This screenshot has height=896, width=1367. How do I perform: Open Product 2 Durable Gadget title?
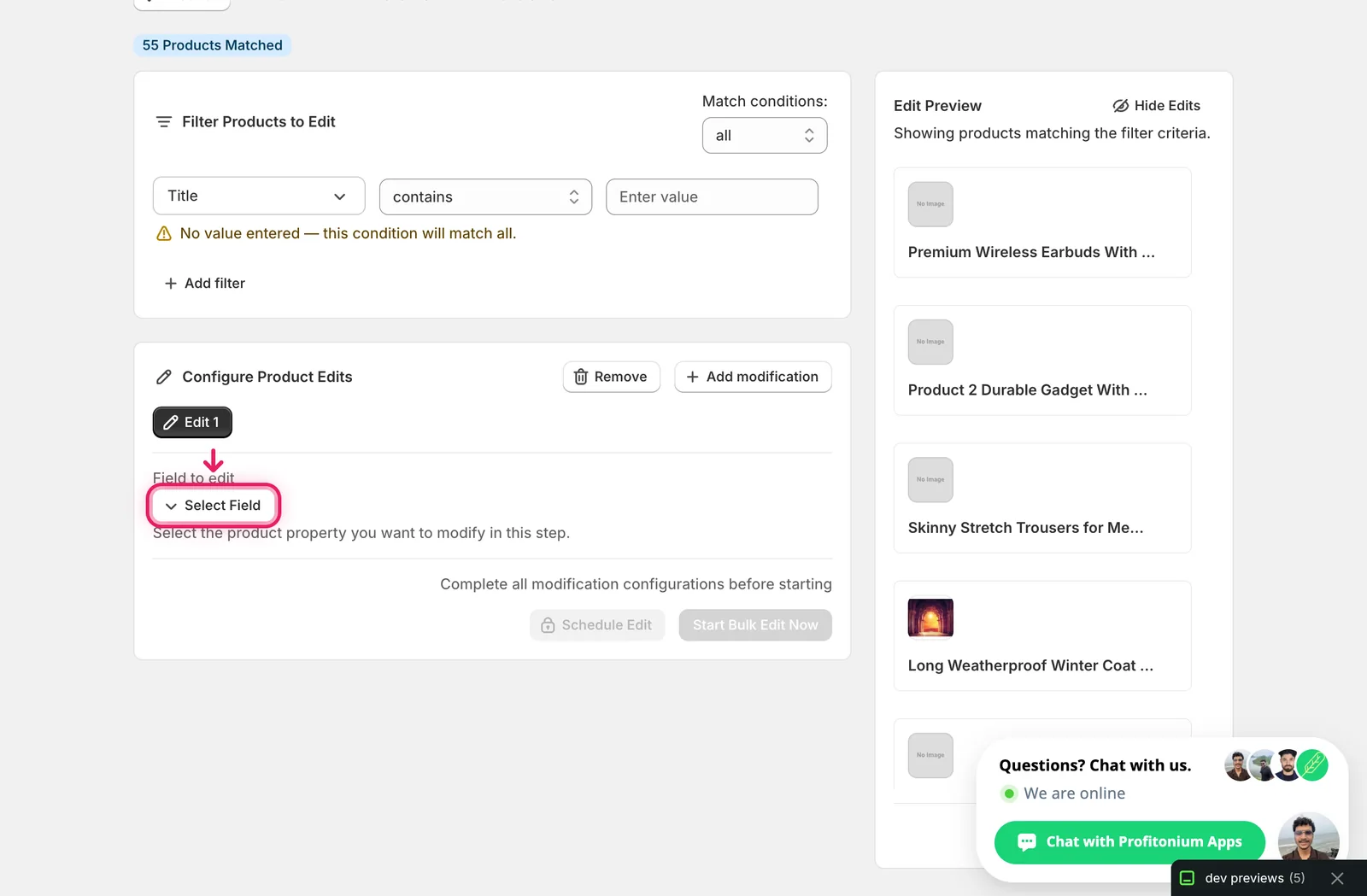1028,390
